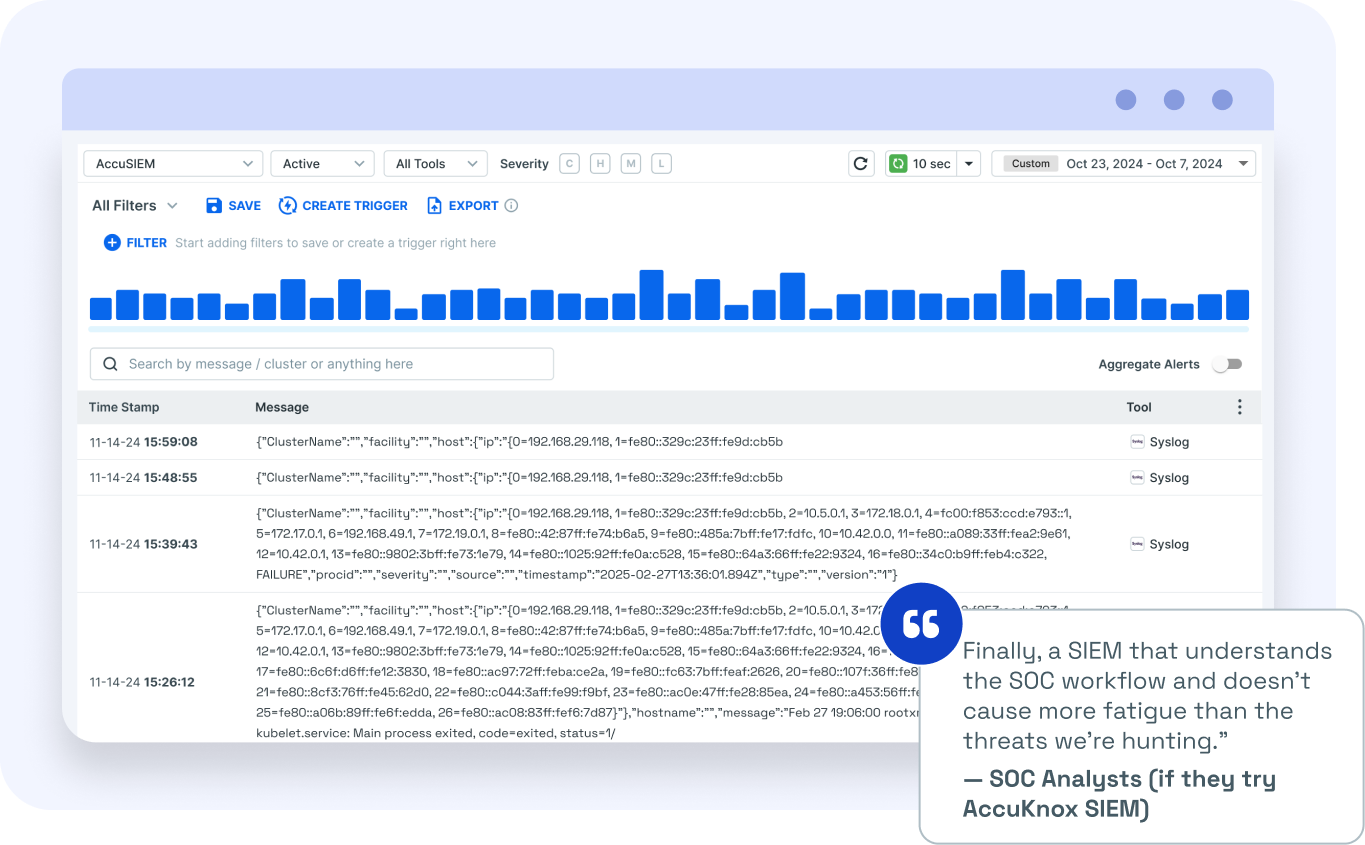Viewport: 1365px width, 845px height.
Task: Click the Message column header
Action: (x=282, y=407)
